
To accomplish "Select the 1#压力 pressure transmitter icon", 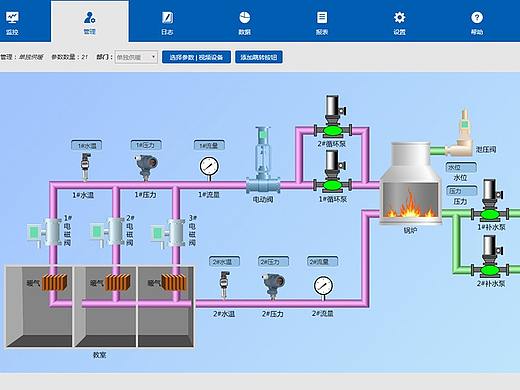I will 147,167.
